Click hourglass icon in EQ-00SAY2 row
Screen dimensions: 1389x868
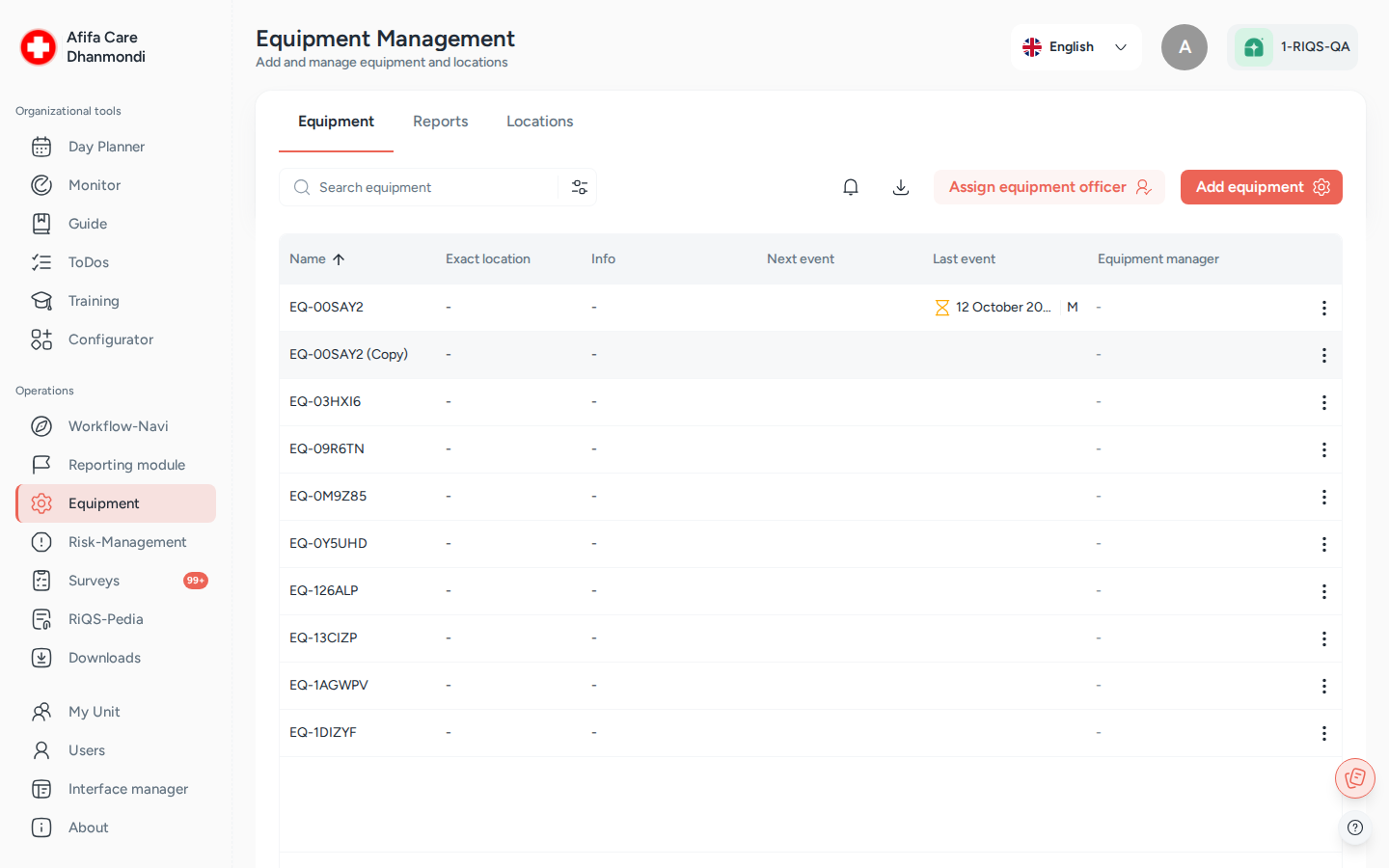(942, 308)
